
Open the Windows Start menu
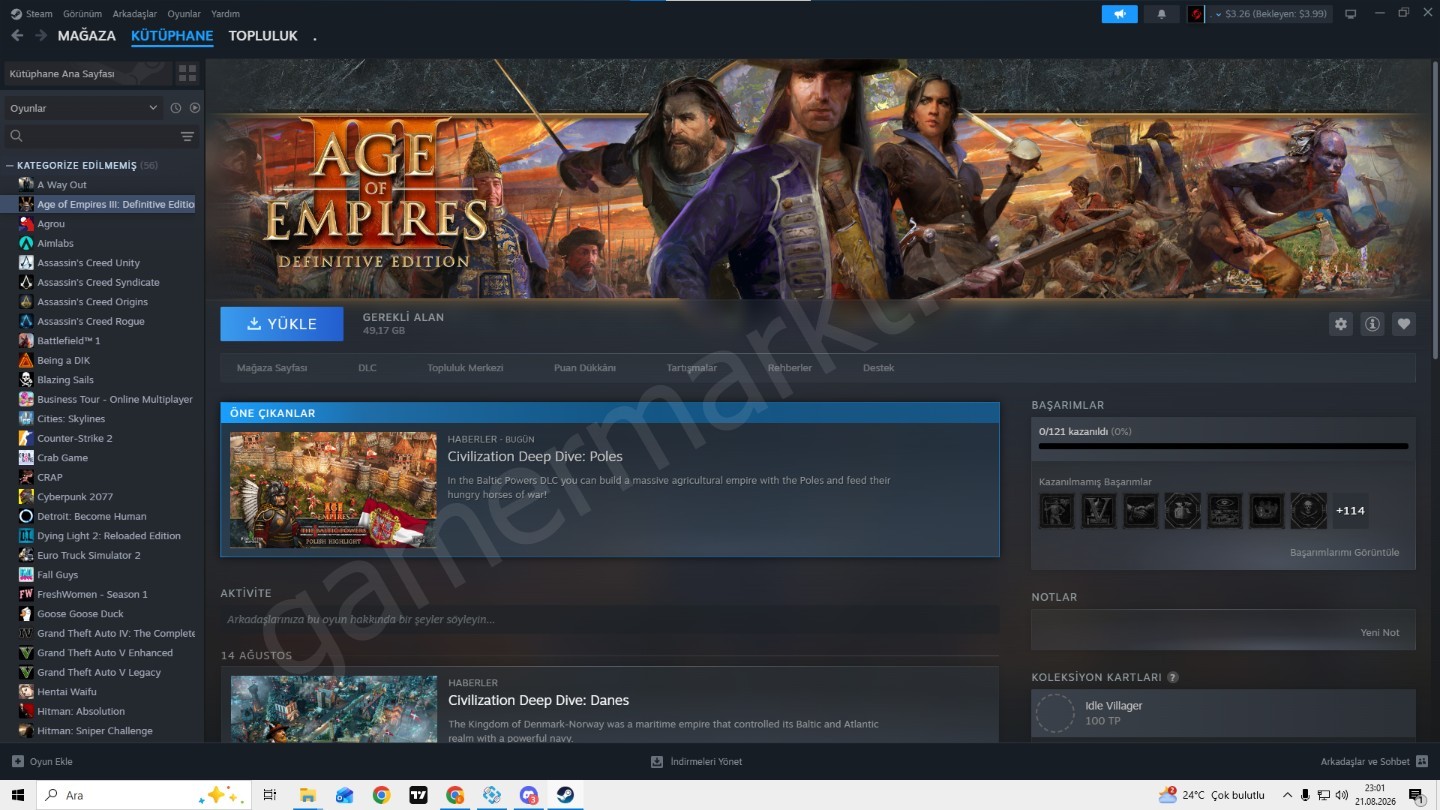click(x=17, y=795)
